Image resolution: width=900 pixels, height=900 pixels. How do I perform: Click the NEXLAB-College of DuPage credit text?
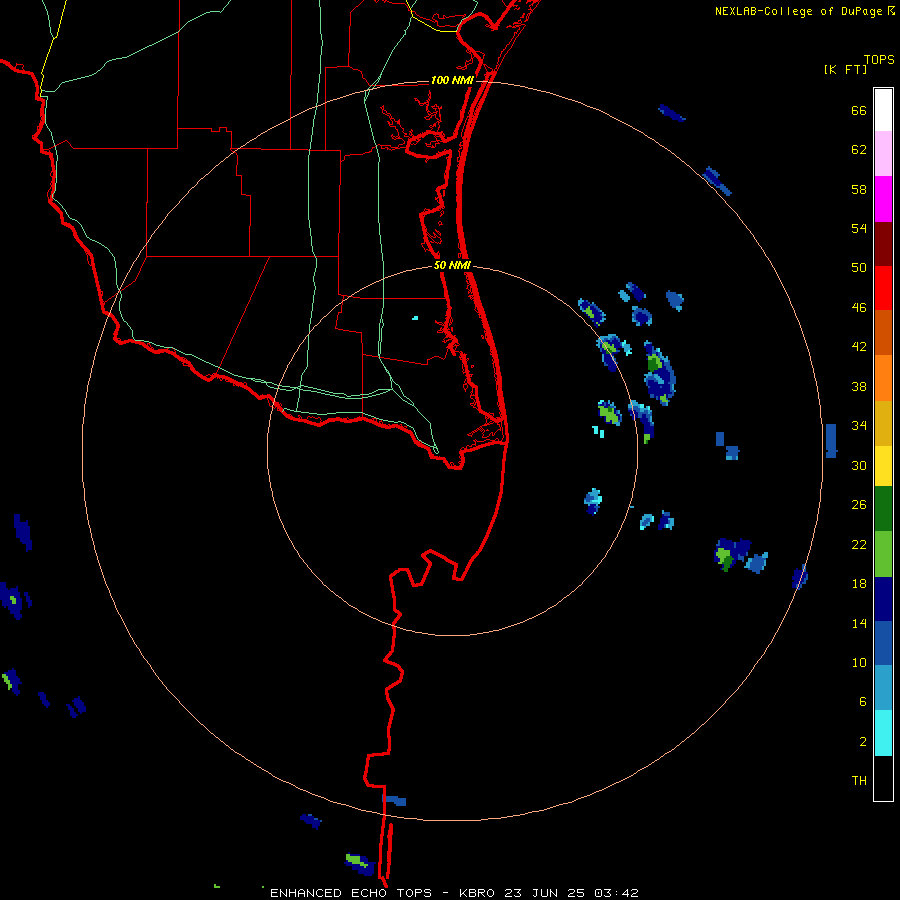[799, 11]
